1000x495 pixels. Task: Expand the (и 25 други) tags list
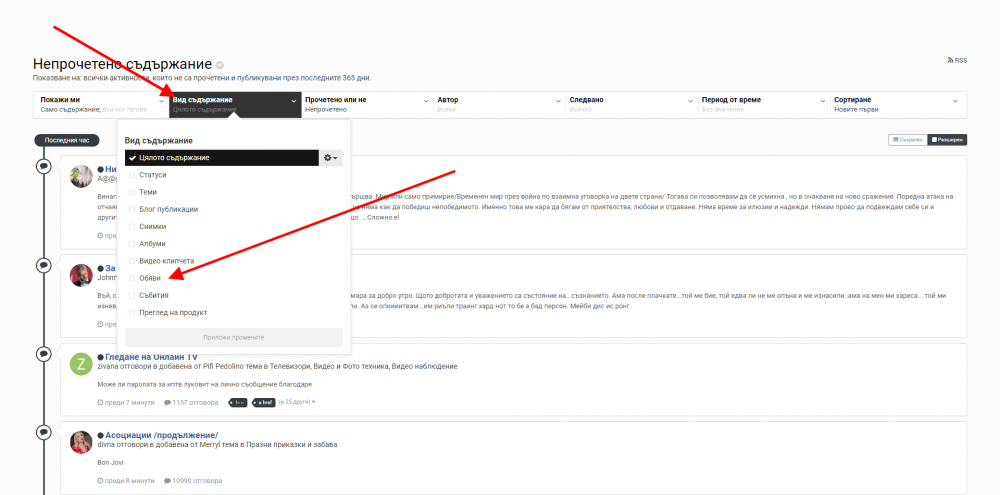coord(297,403)
